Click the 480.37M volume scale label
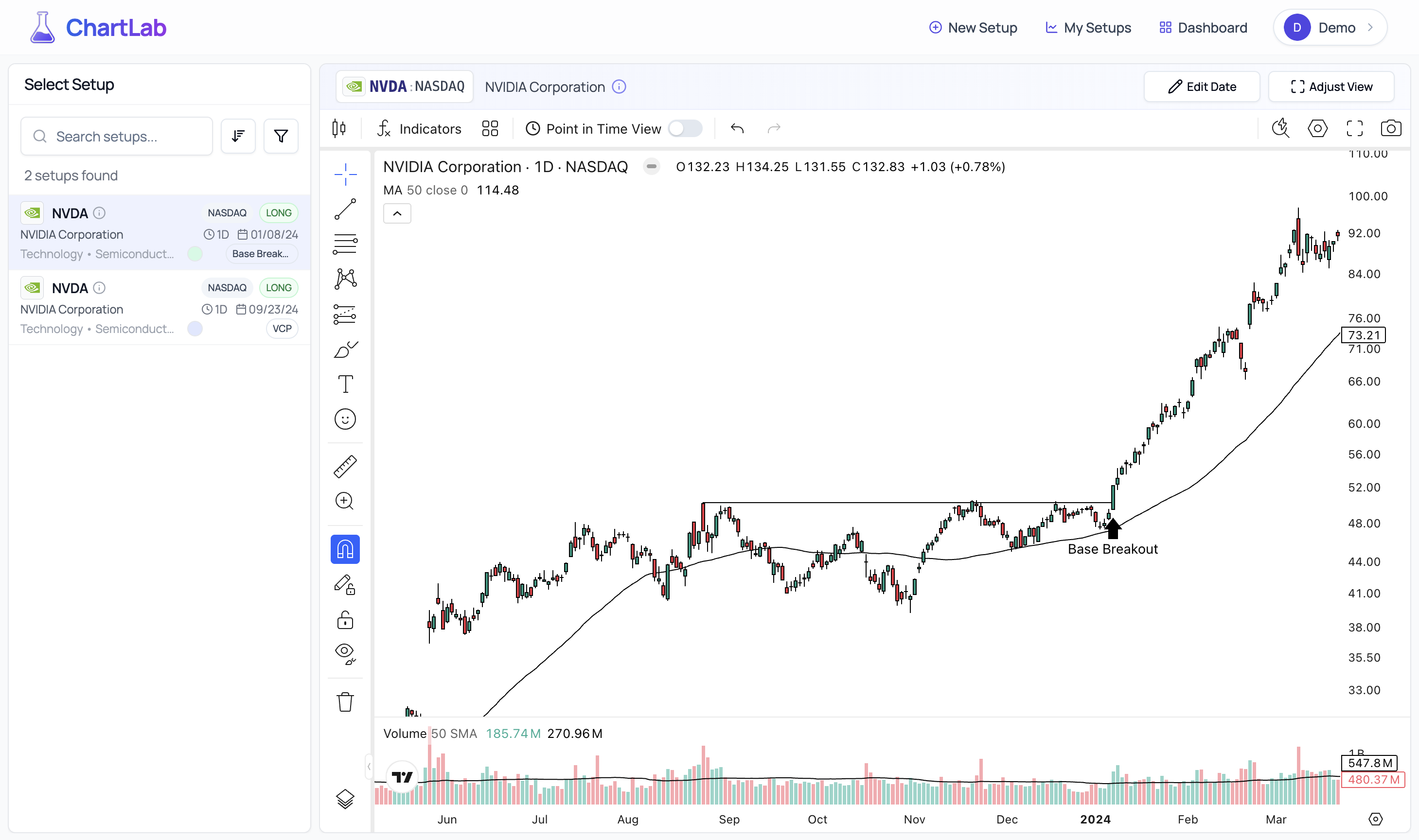Viewport: 1419px width, 840px height. 1373,779
